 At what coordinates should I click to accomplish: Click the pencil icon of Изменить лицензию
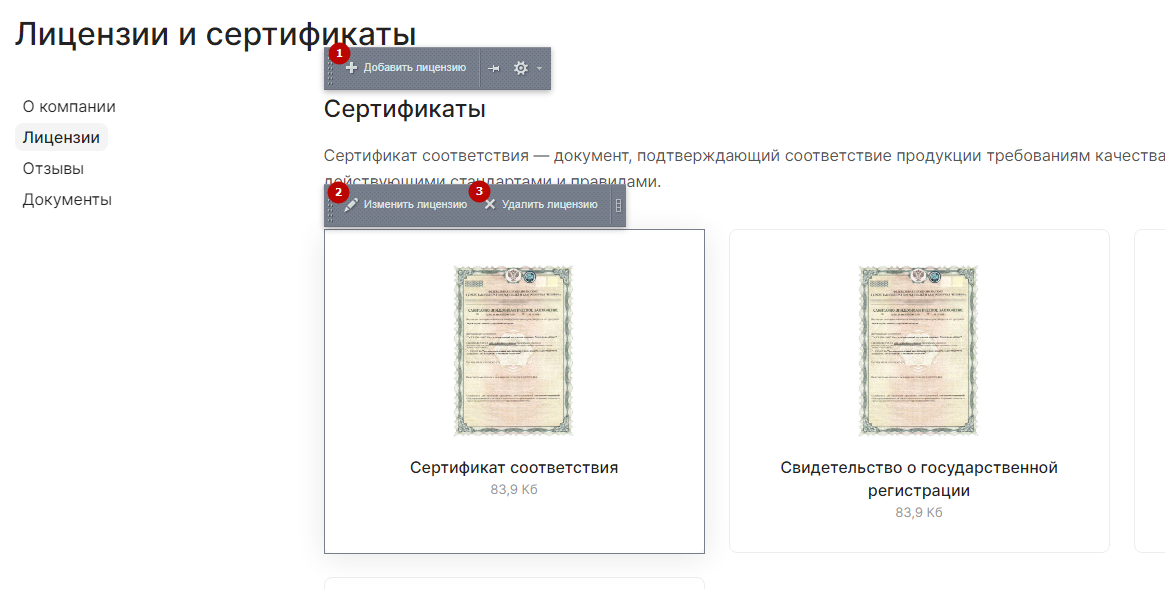pos(351,204)
